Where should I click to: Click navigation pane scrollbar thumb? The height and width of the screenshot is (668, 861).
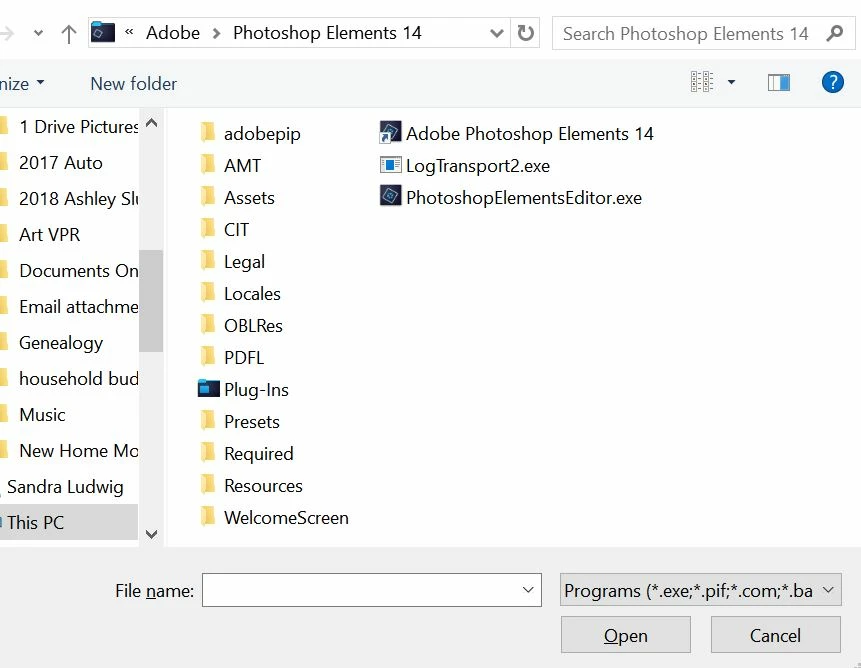pos(151,301)
